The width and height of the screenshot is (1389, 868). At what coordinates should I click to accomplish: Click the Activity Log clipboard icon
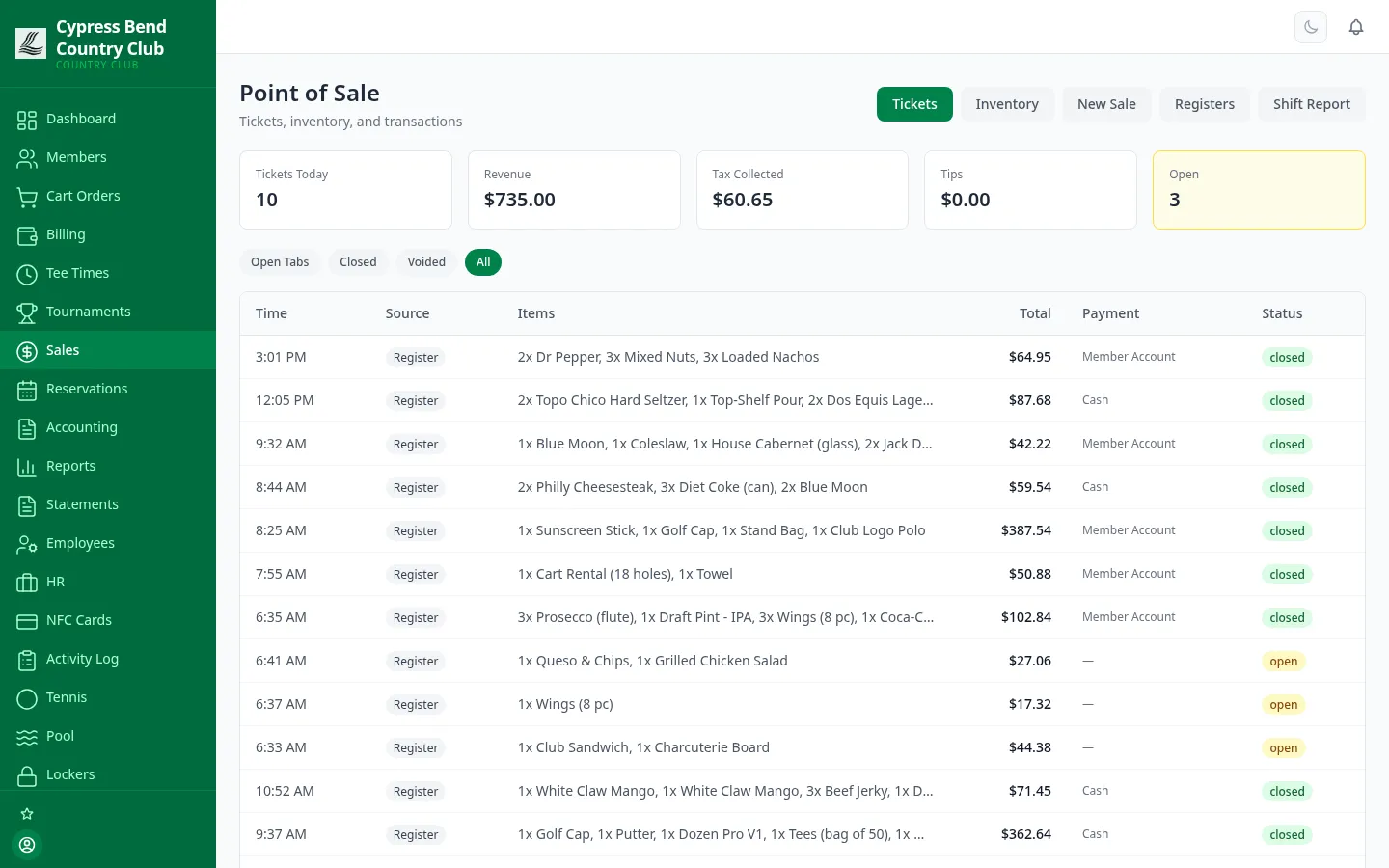tap(27, 660)
